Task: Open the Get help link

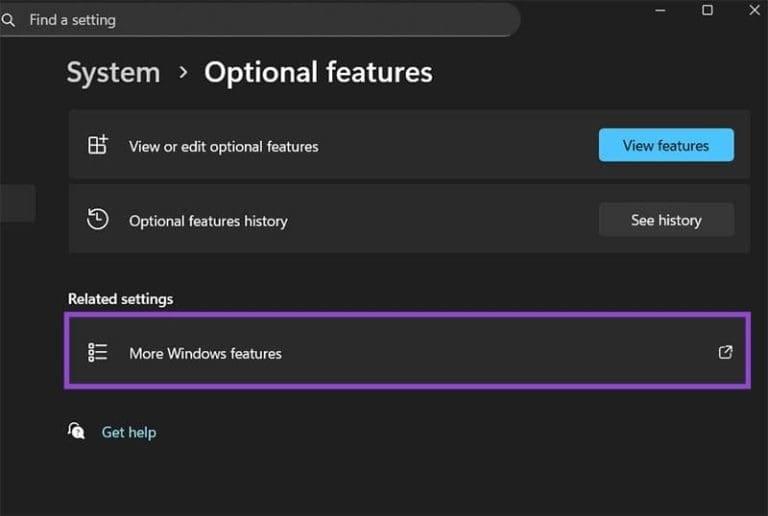Action: tap(129, 432)
